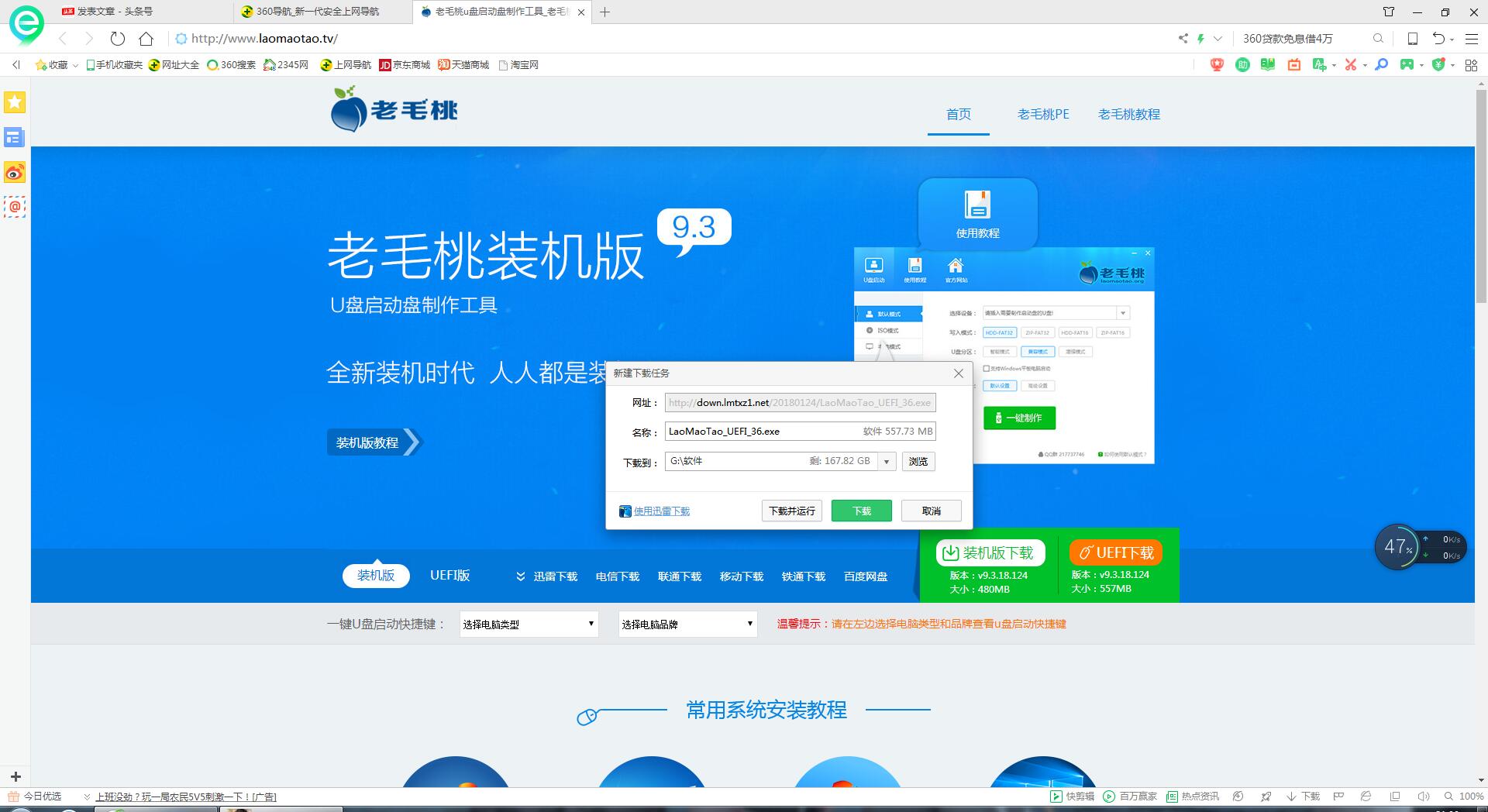Viewport: 1488px width, 812px height.
Task: Open the game center icon
Action: click(1407, 65)
